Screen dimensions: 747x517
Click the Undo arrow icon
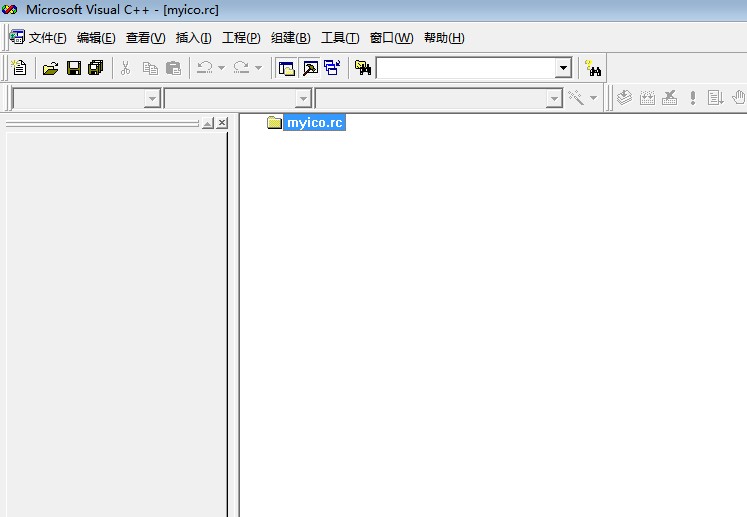[205, 68]
